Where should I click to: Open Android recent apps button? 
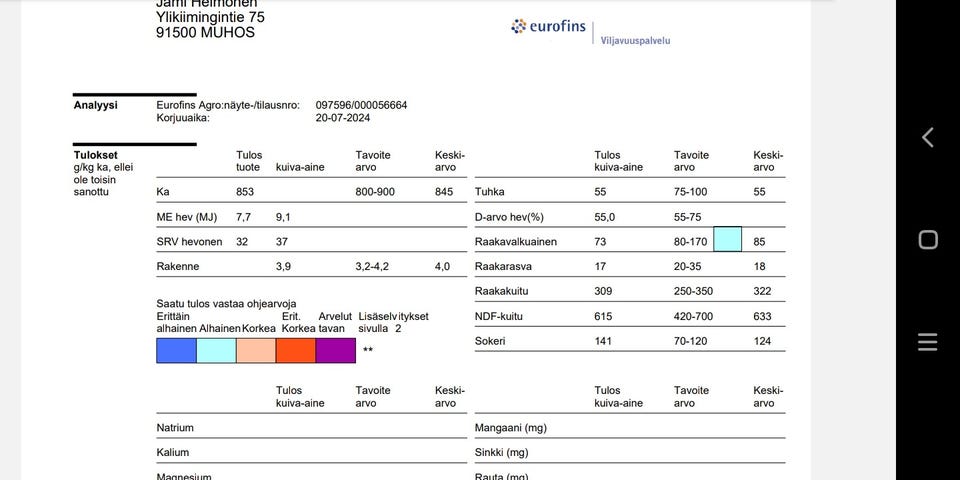928,342
